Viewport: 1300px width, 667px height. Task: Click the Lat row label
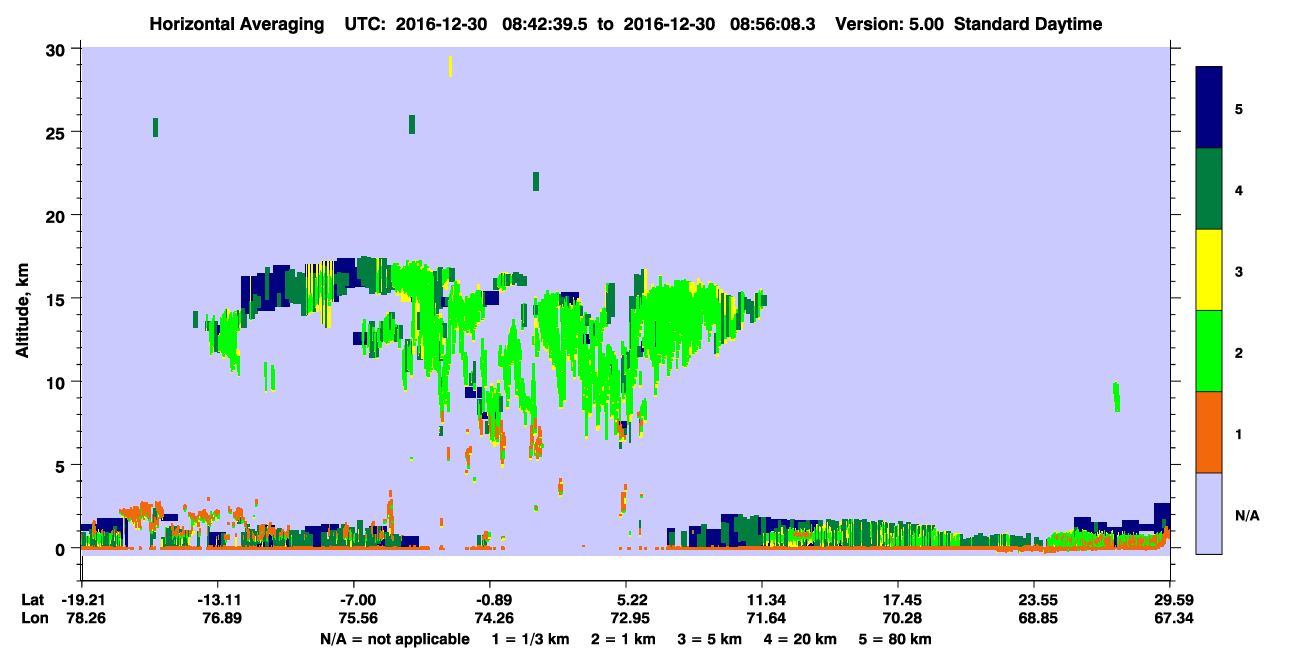click(32, 600)
